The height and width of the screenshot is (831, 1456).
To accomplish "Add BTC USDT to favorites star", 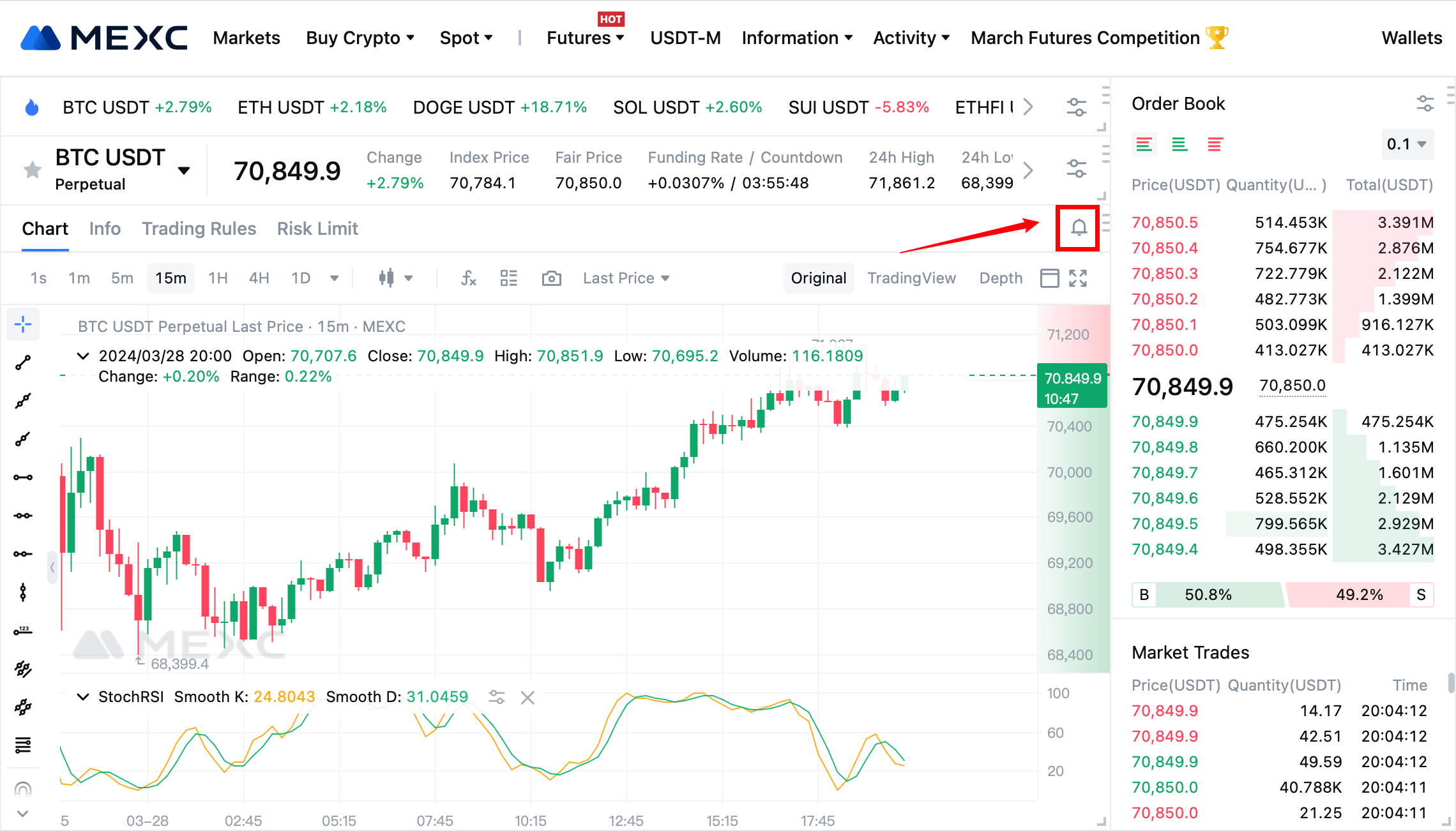I will (33, 170).
